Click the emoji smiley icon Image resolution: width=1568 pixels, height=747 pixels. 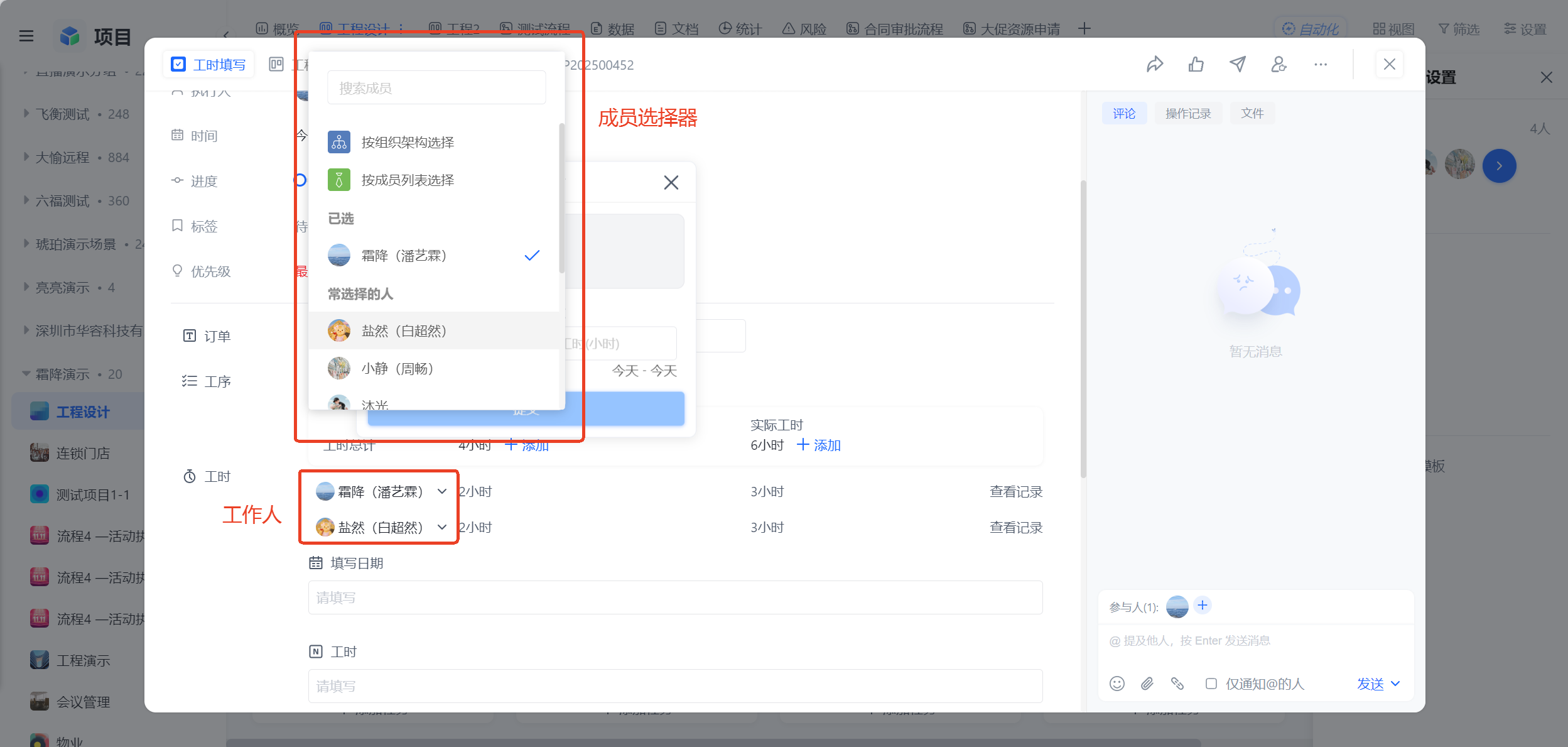click(1117, 684)
